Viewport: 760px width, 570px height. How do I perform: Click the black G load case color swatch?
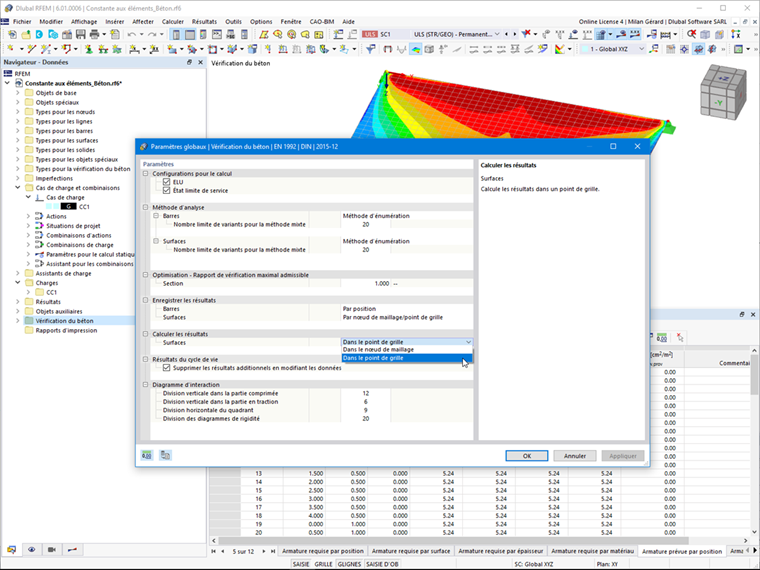coord(68,207)
